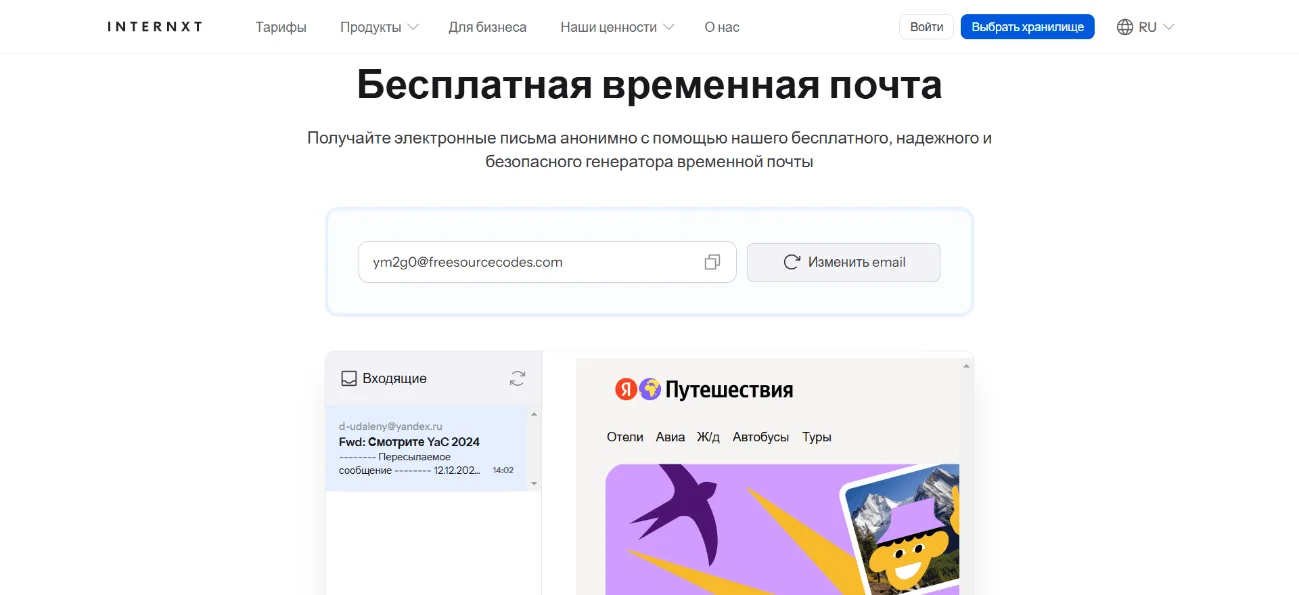Open the Ж/д link in email

point(708,437)
